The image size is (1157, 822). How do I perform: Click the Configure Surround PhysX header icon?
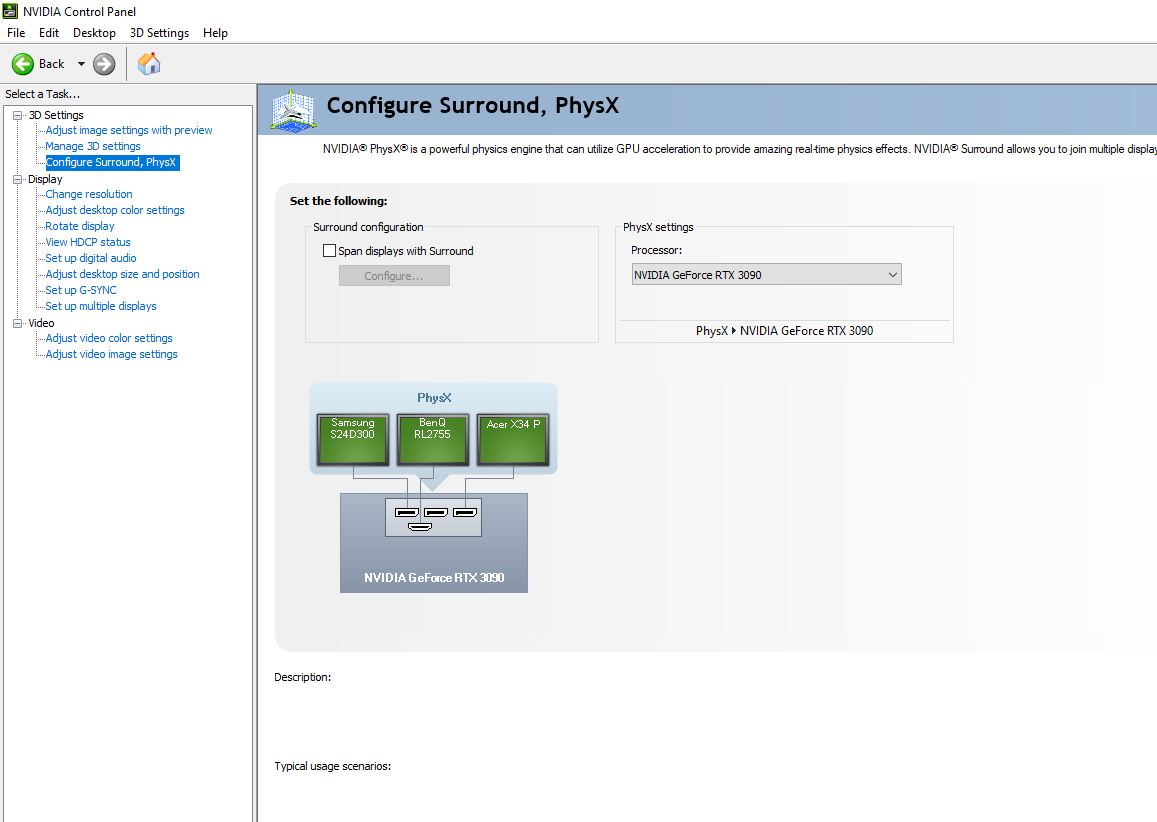[x=294, y=111]
